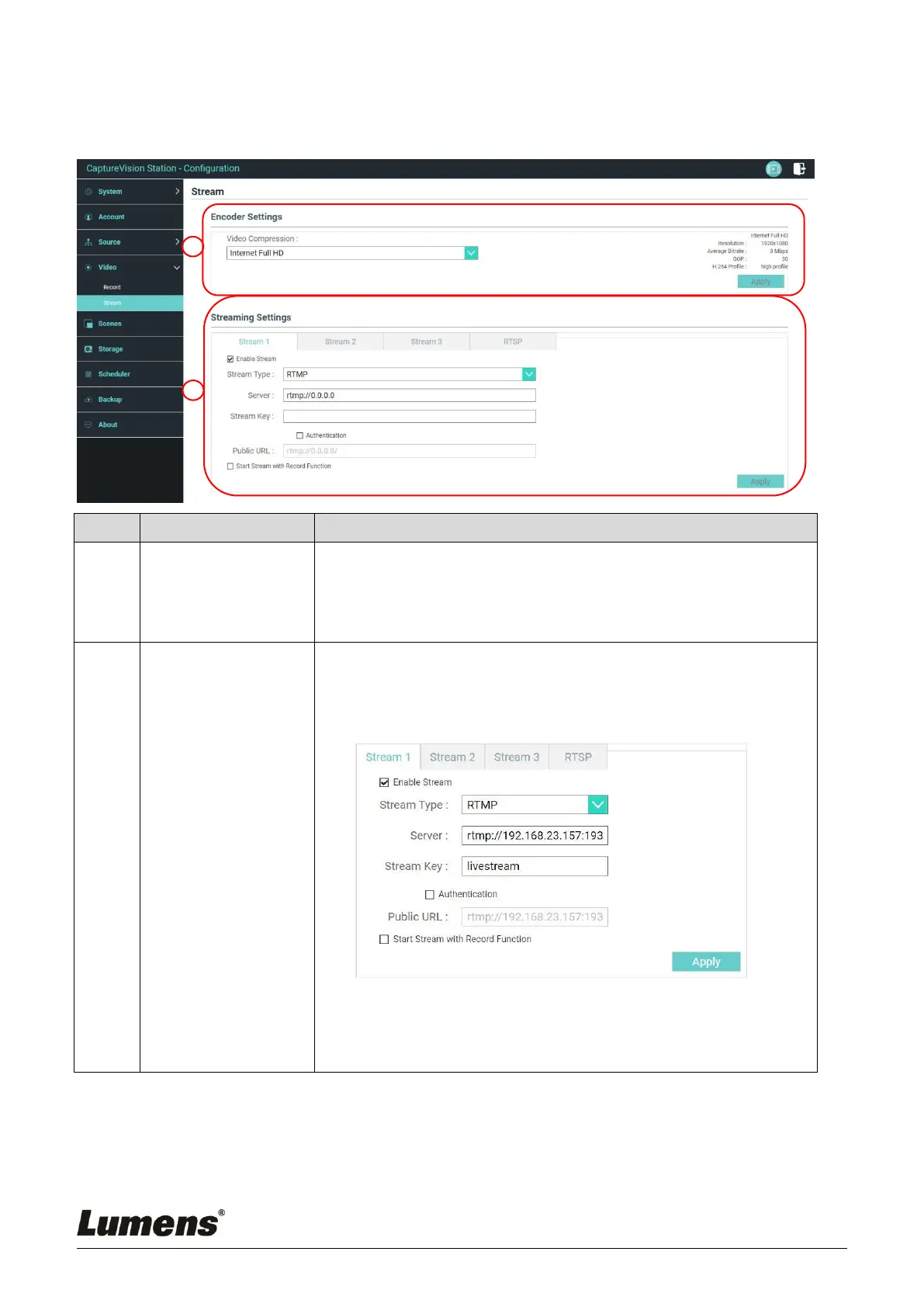Screen dimensions: 924x1307
Task: Open Stream Type dropdown arrow in upper screenshot
Action: pyautogui.click(x=529, y=375)
